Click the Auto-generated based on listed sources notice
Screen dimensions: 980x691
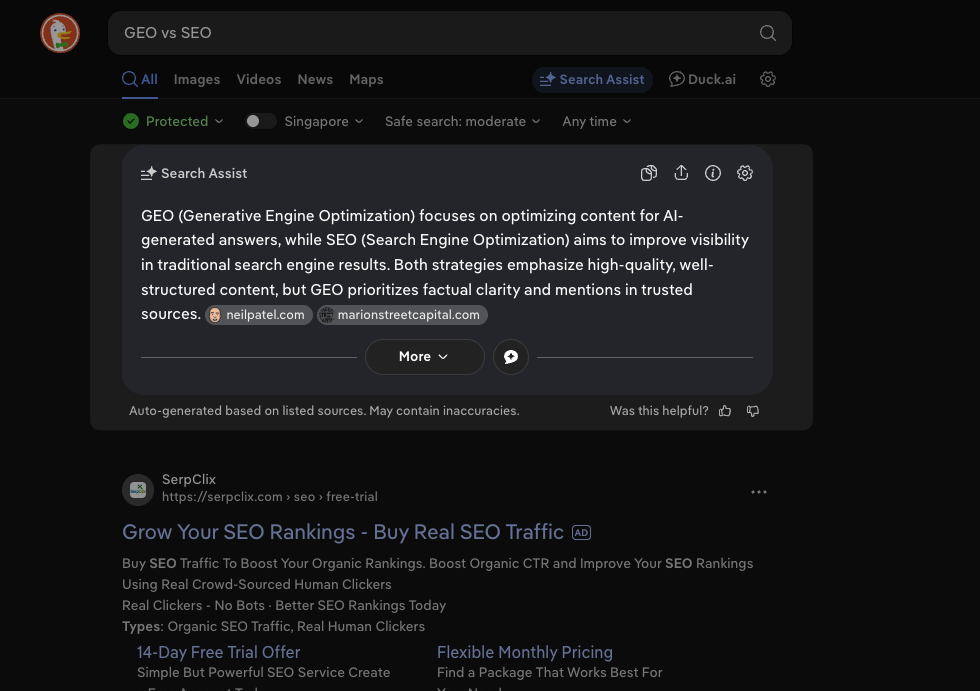[324, 411]
